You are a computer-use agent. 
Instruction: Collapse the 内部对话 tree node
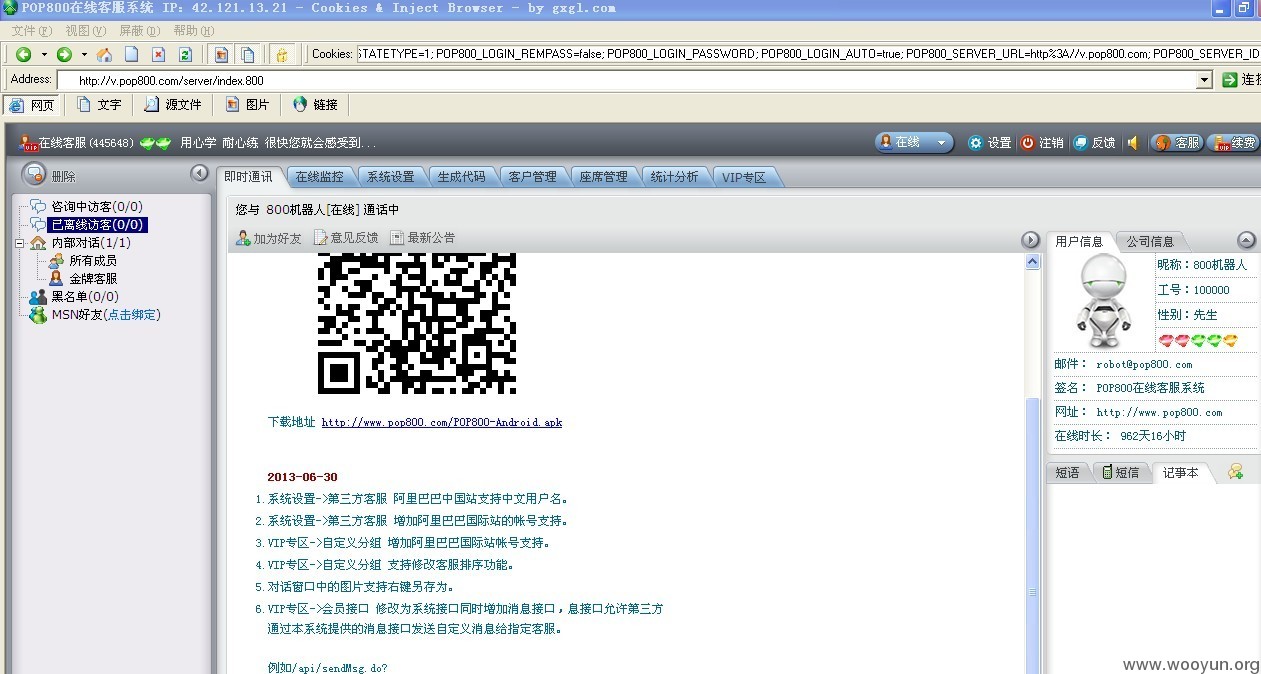(x=19, y=243)
